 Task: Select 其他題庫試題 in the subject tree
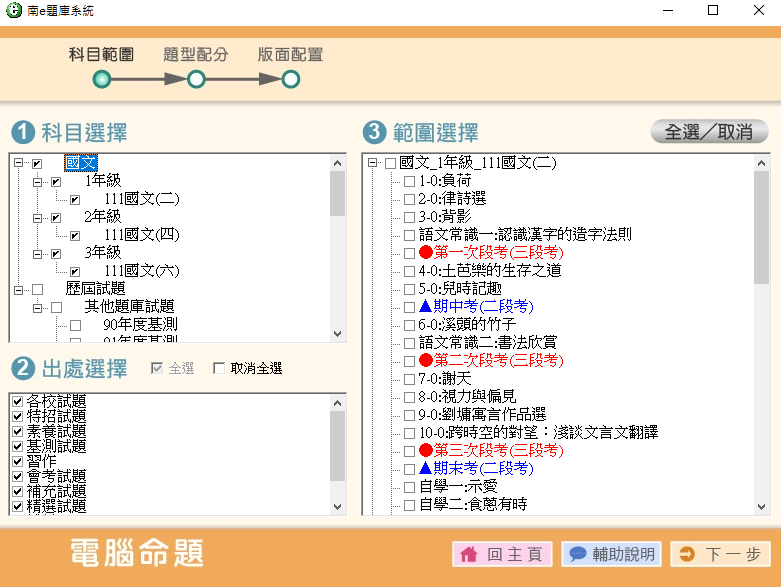pos(128,307)
